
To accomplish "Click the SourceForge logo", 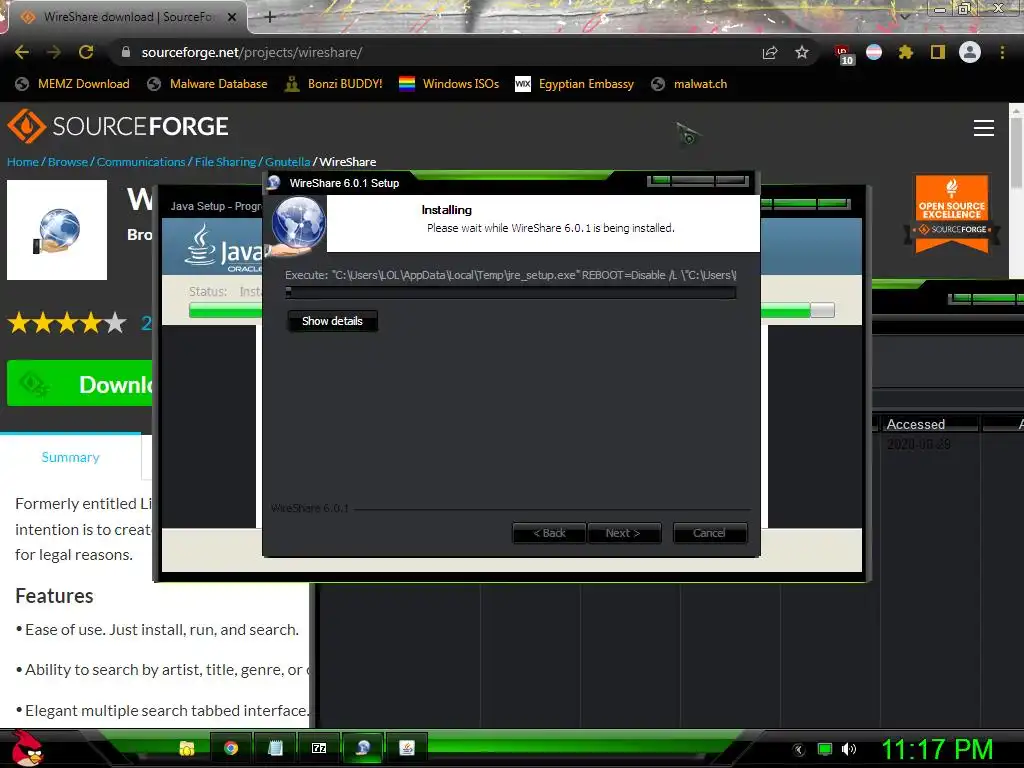I will click(118, 126).
